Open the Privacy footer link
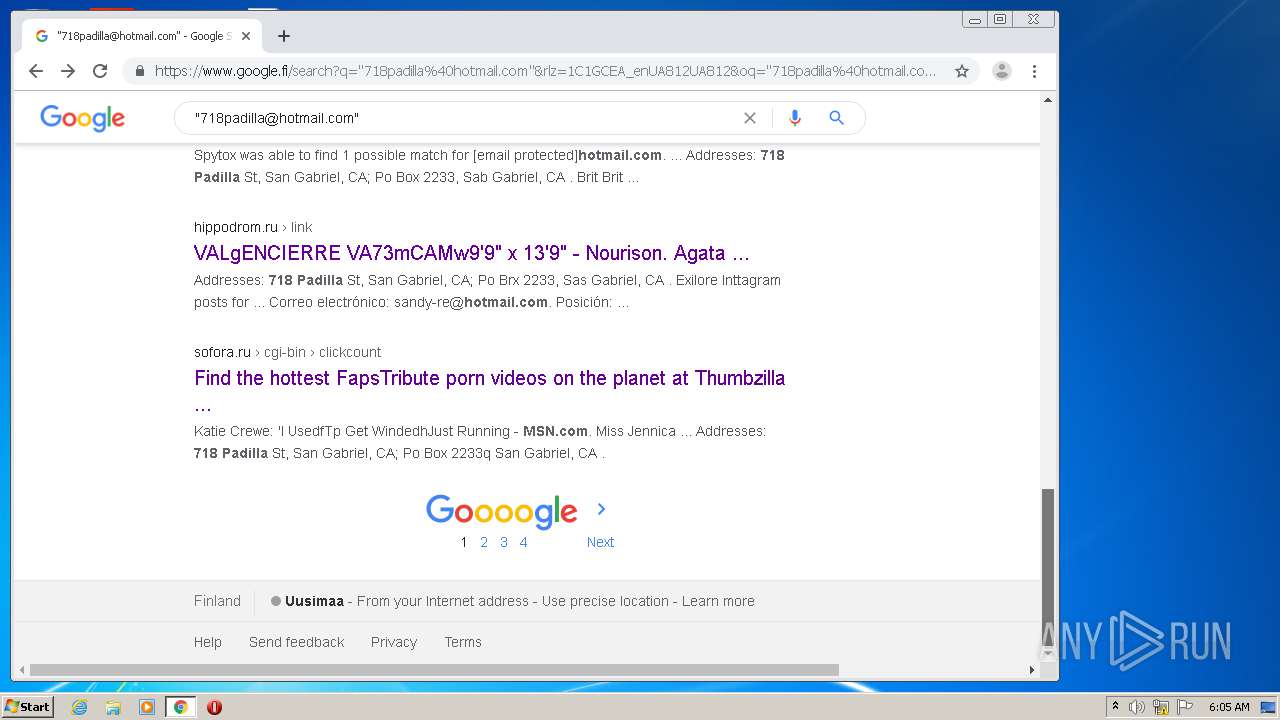1280x720 pixels. [x=394, y=642]
